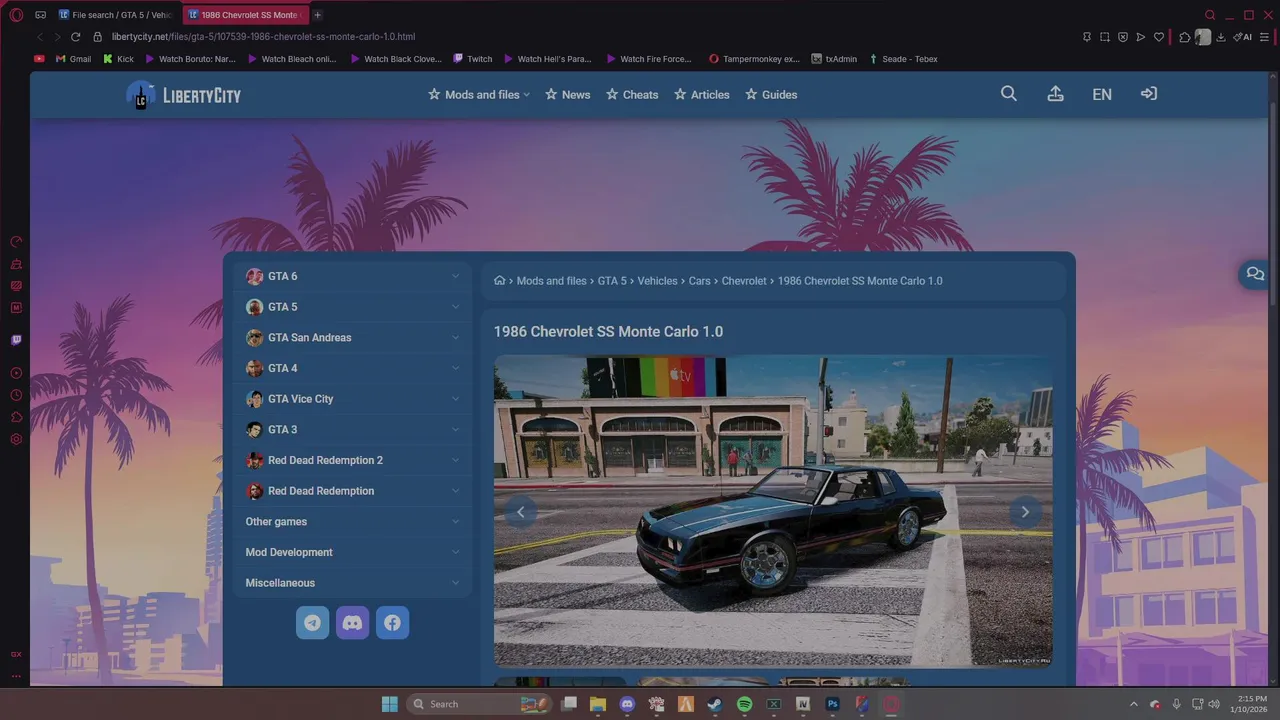Open the Facebook social icon
The image size is (1280, 720).
(392, 623)
